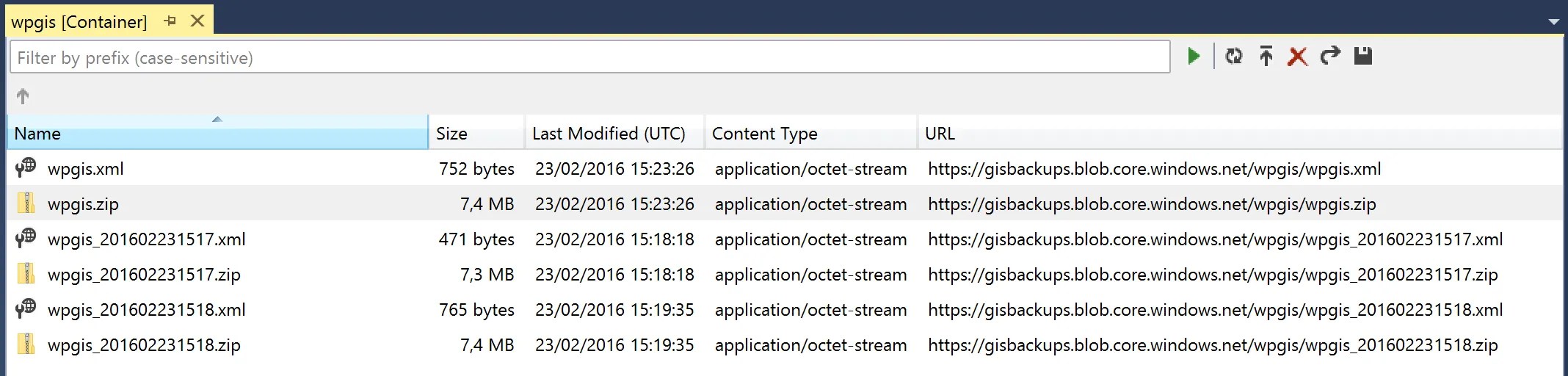Sort by the Size column header
1568x376 pixels.
pos(477,133)
